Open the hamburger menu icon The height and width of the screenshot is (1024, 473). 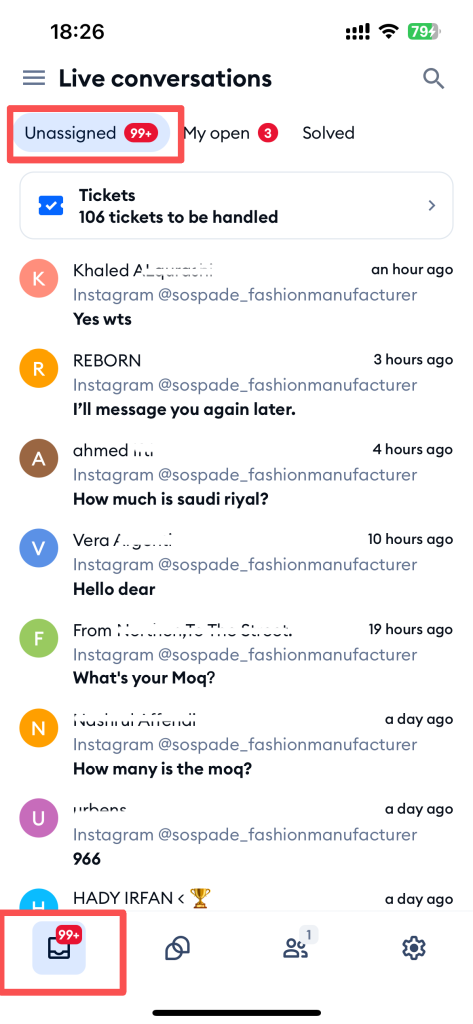coord(34,78)
